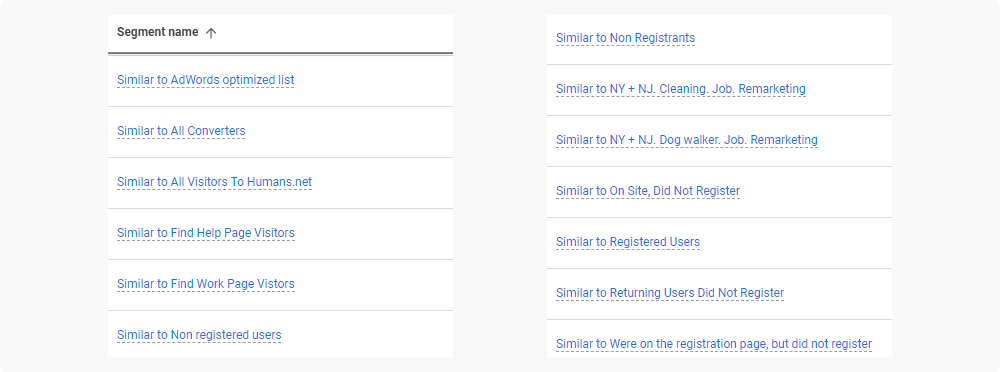This screenshot has width=1000, height=372.
Task: Click Similar to Non Registrants link
Action: click(x=626, y=38)
